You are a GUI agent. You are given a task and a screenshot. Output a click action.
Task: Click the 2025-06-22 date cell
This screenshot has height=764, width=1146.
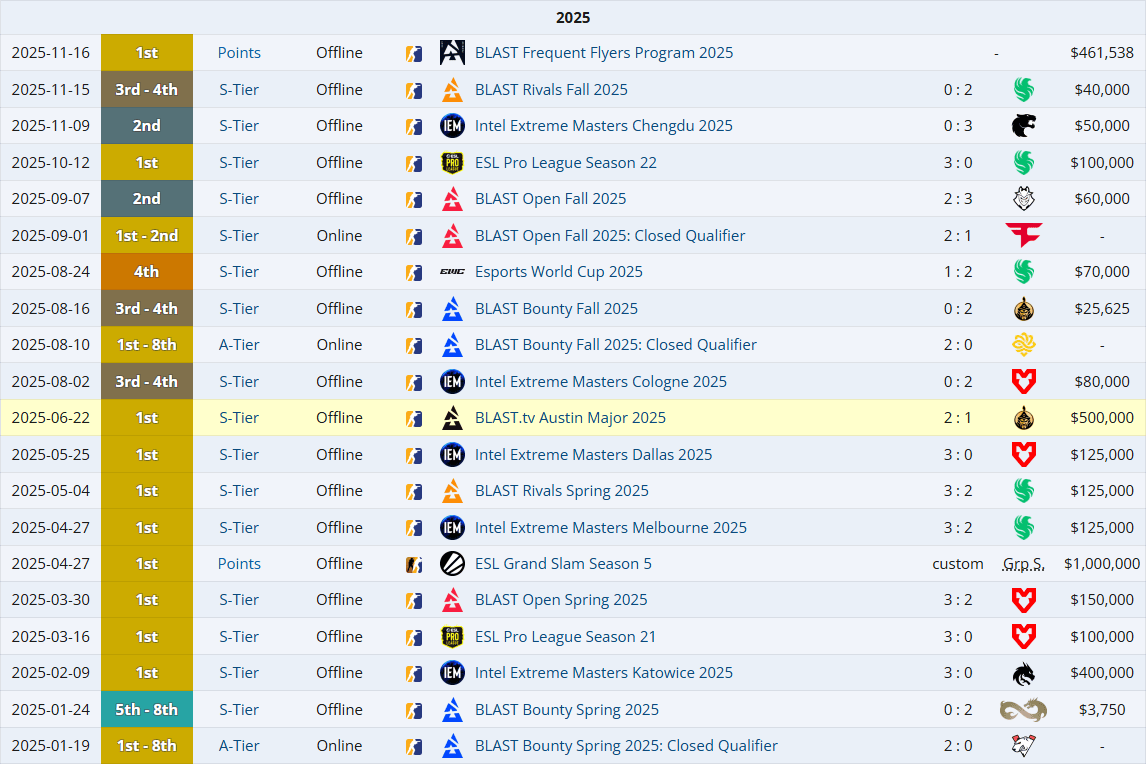click(x=50, y=417)
